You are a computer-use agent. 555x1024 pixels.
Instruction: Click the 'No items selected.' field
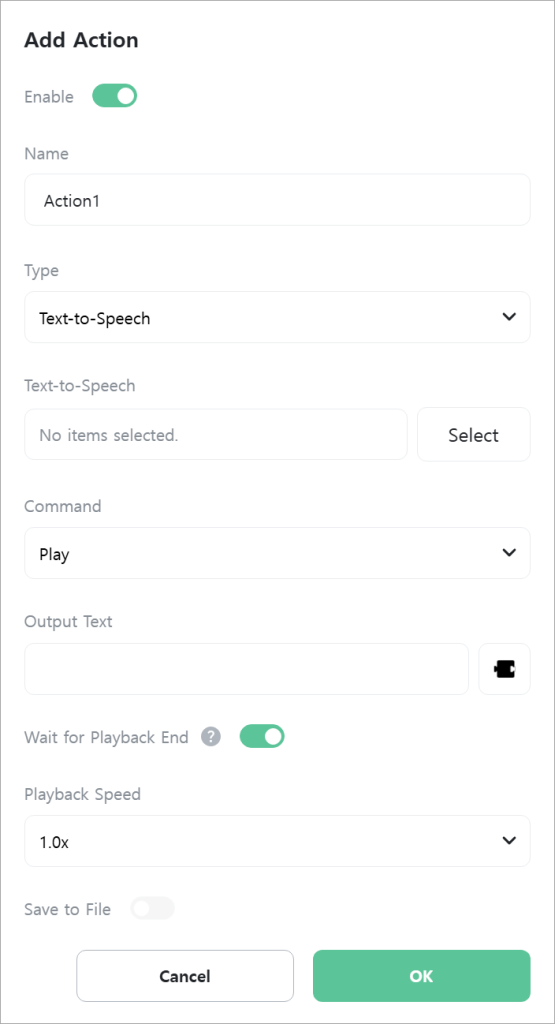215,435
